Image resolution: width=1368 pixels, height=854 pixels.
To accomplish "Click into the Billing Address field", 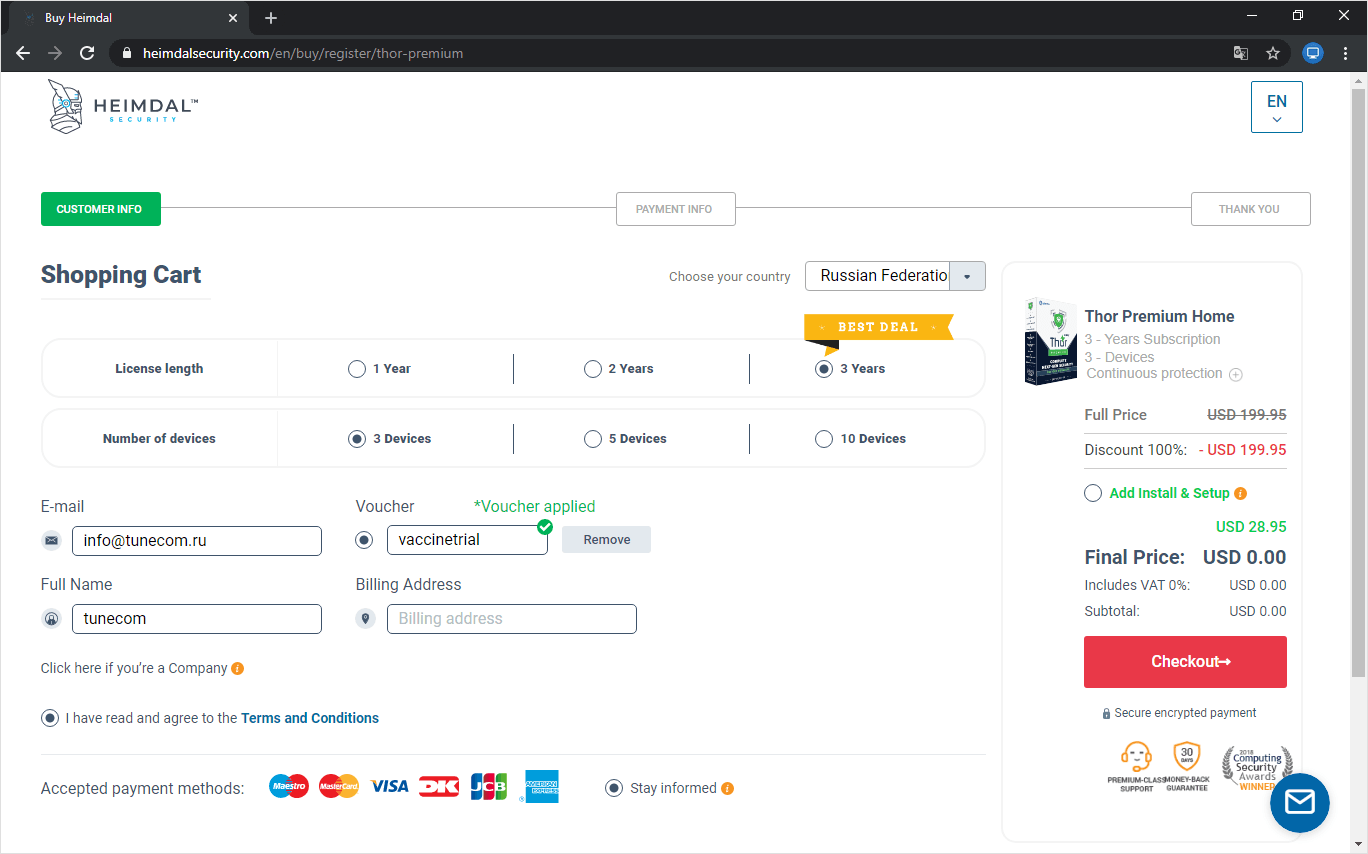I will pos(512,619).
